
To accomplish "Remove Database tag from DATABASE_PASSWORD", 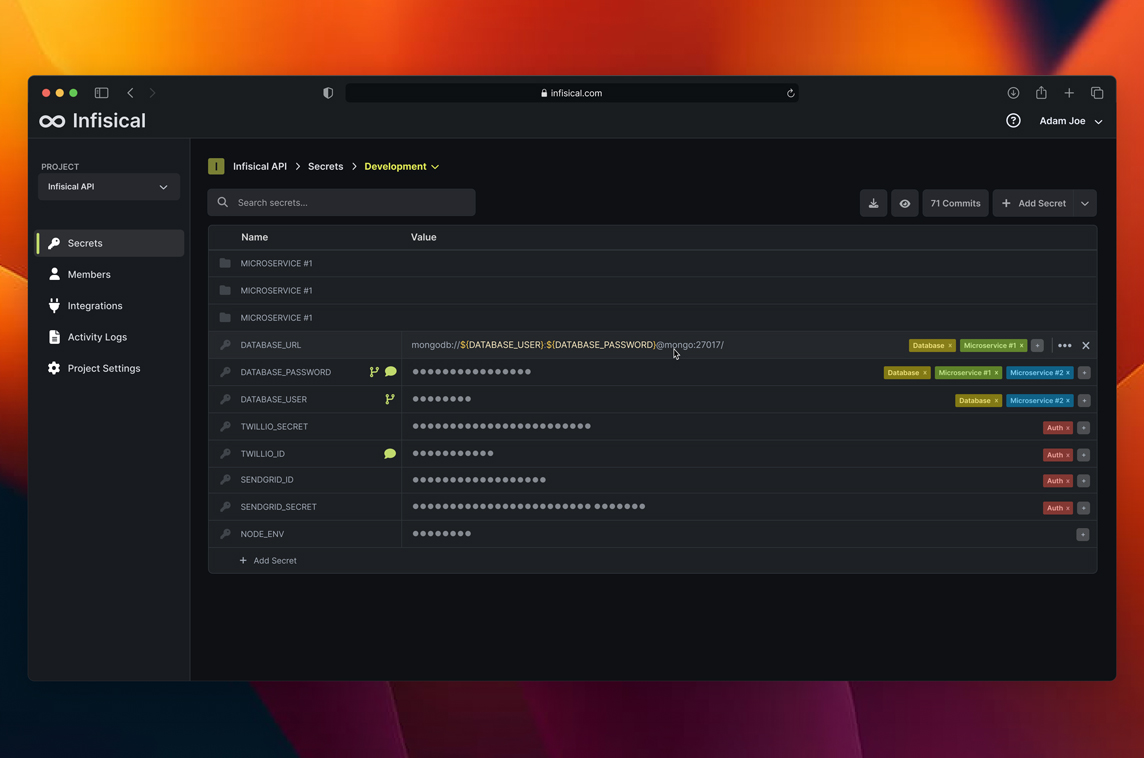I will (x=924, y=373).
